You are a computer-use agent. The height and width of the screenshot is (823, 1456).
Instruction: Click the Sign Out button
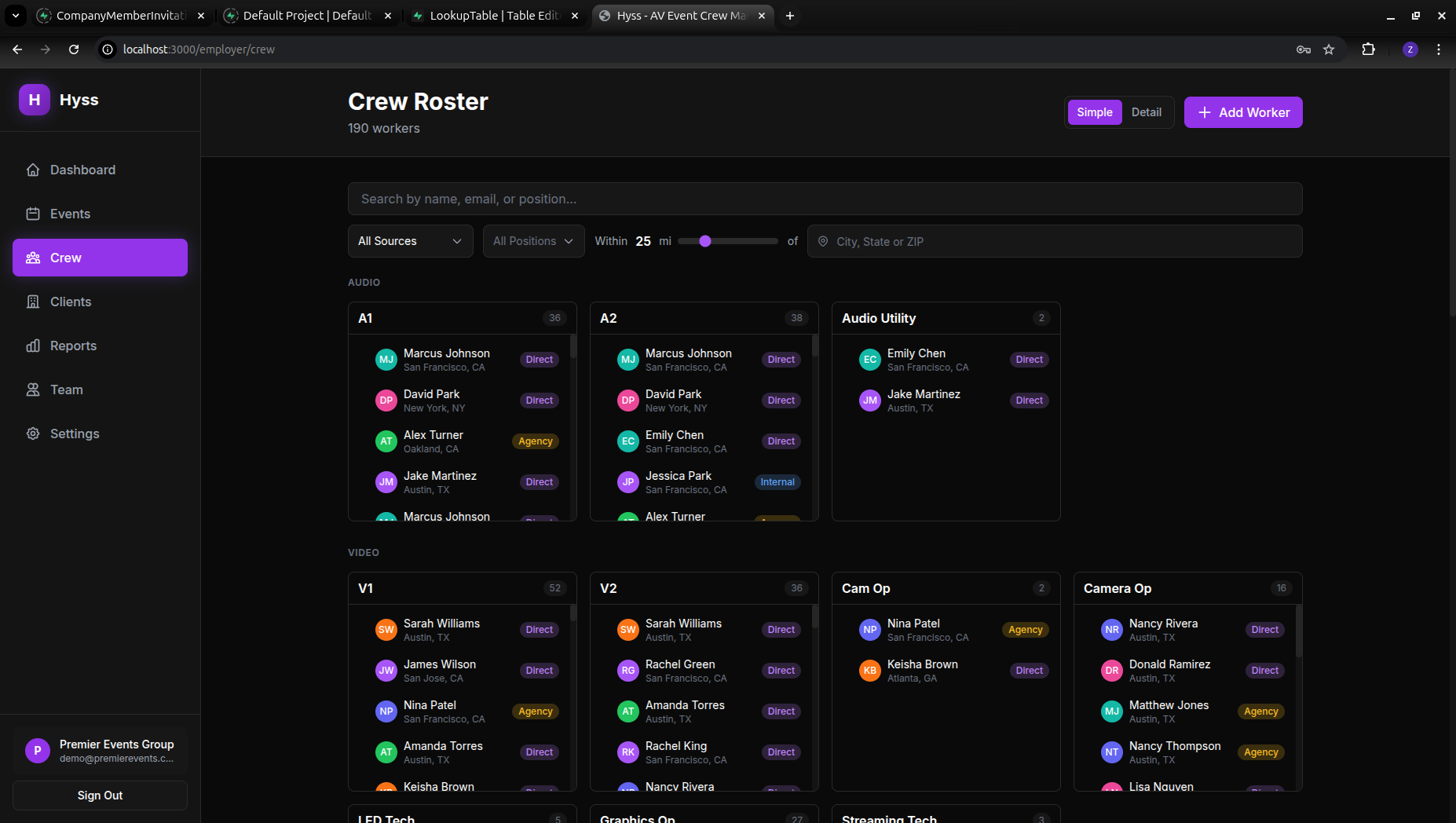coord(100,796)
